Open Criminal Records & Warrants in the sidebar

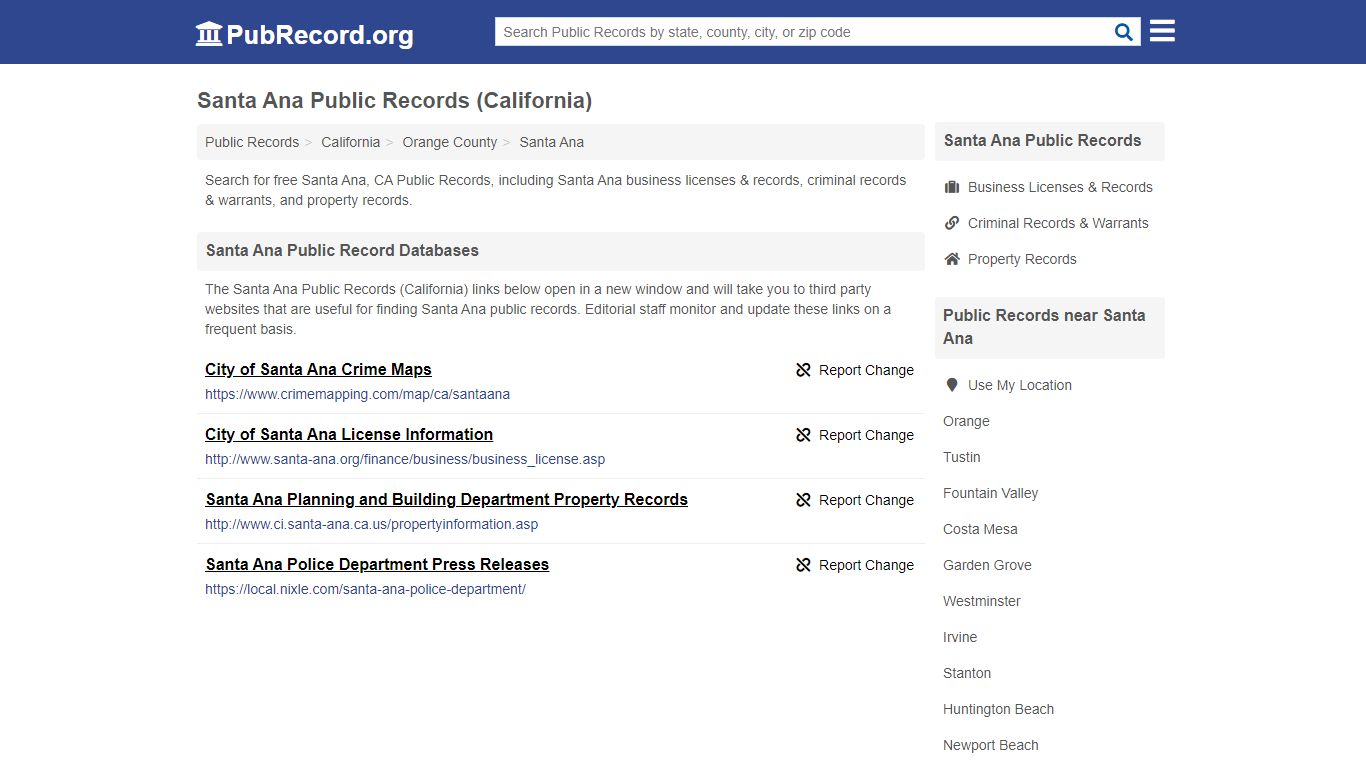[x=1058, y=223]
